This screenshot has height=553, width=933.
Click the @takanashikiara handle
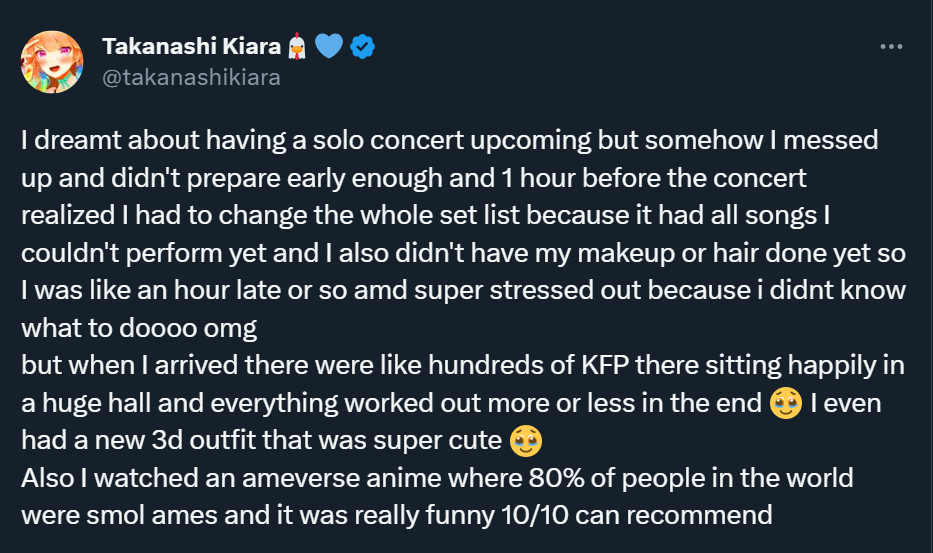click(191, 76)
